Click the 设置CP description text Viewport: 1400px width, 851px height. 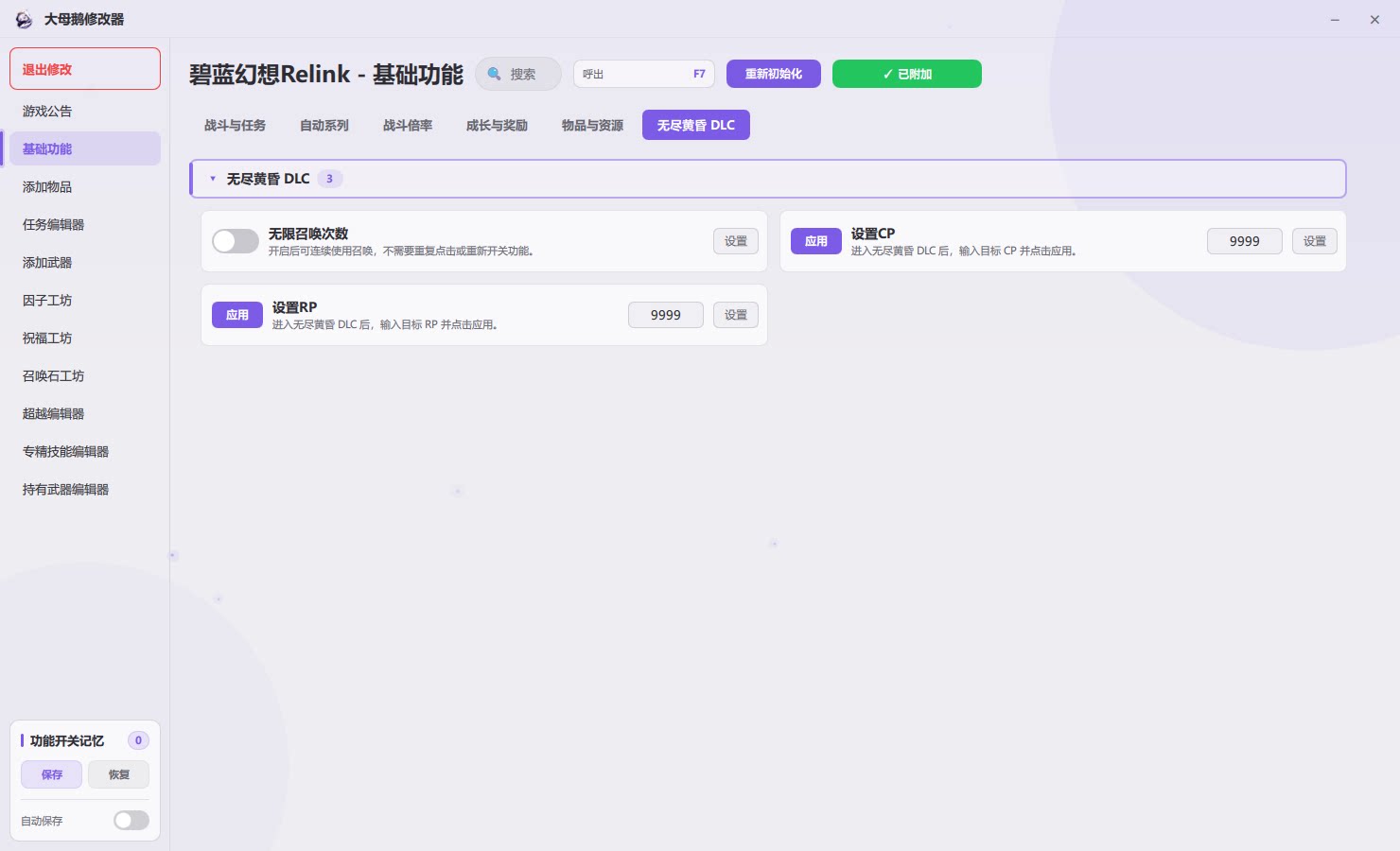coord(964,251)
